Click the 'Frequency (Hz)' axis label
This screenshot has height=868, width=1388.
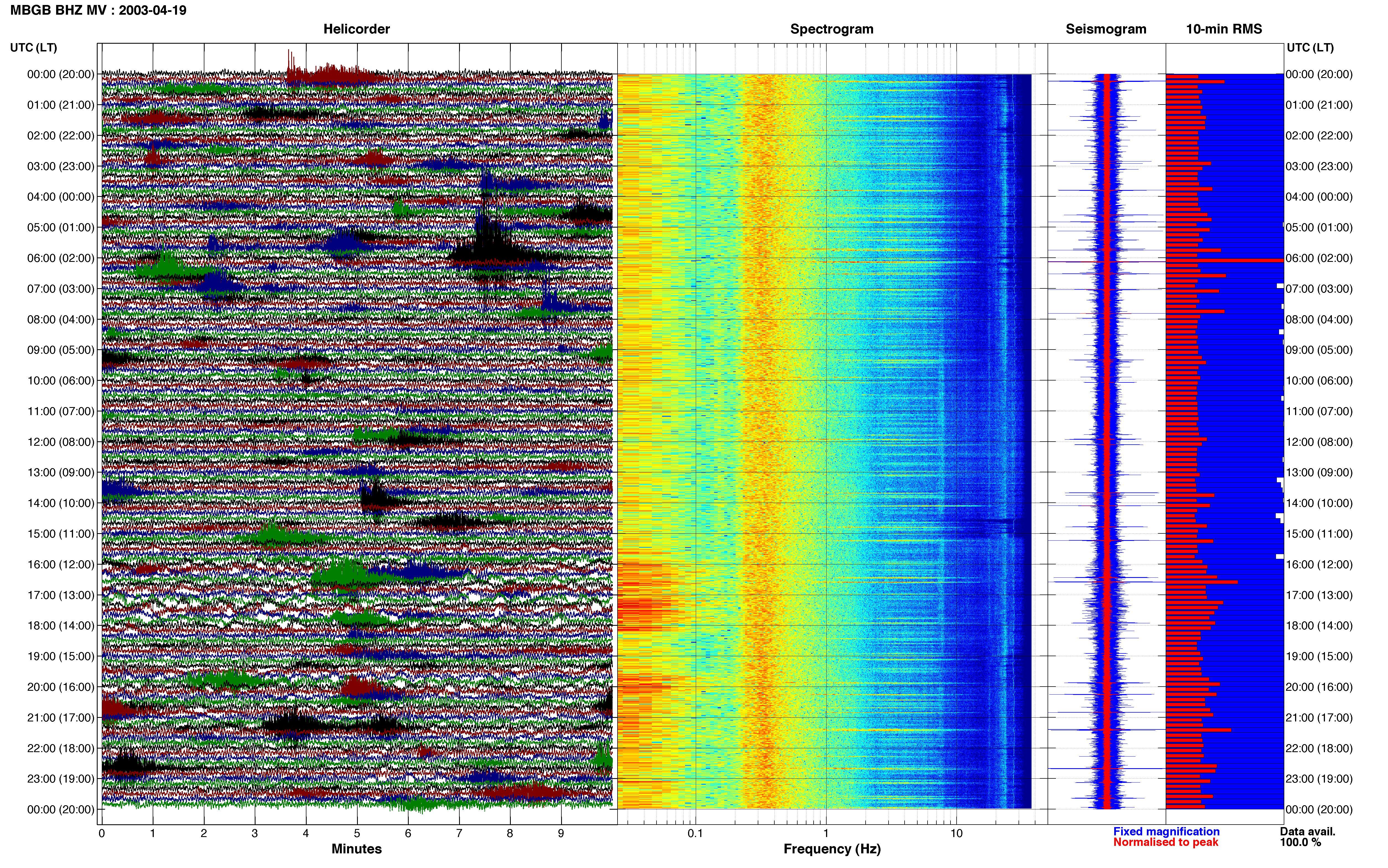(832, 849)
